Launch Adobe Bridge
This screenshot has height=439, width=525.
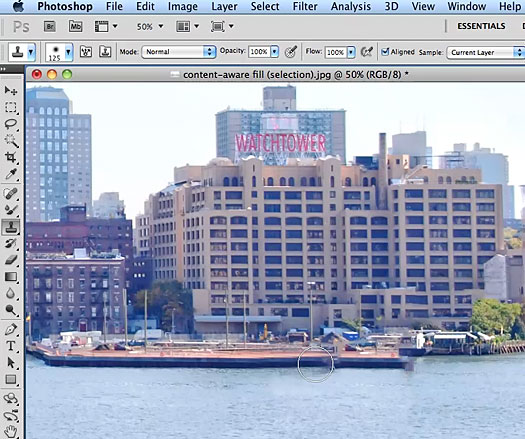[50, 26]
